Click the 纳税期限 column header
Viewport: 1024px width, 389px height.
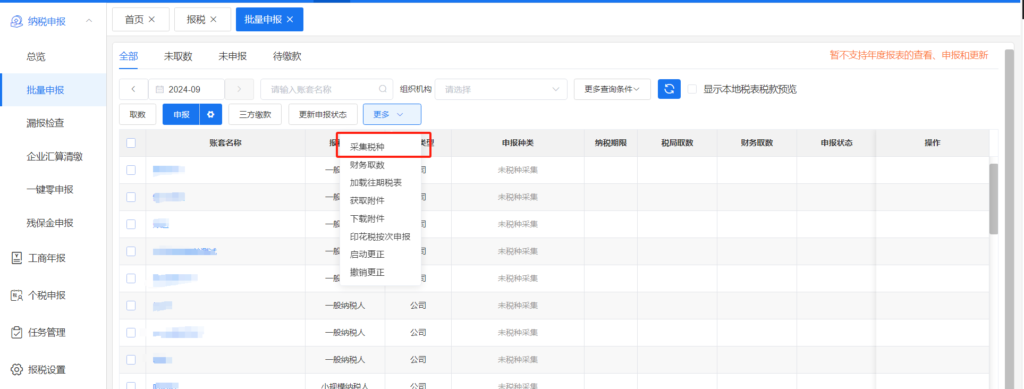point(611,143)
